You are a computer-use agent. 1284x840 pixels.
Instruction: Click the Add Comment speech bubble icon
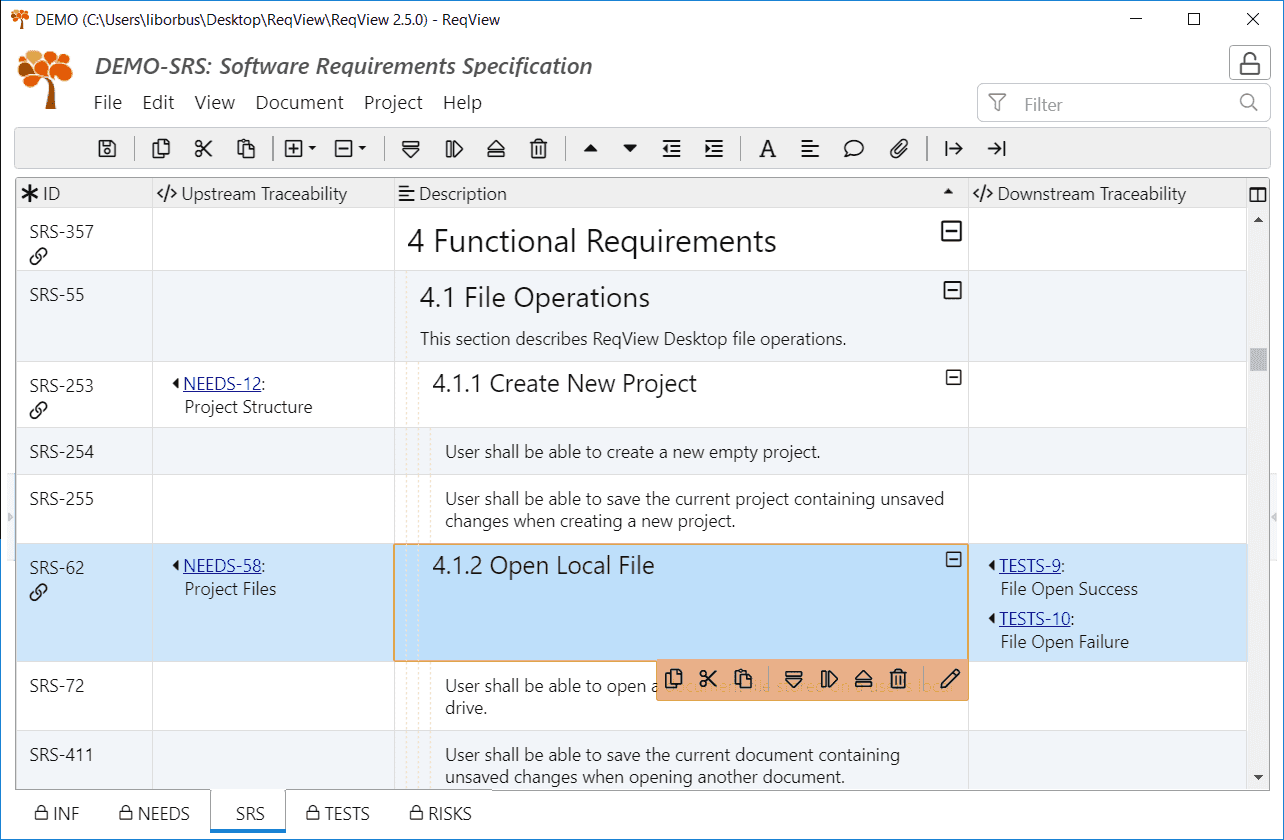(853, 149)
